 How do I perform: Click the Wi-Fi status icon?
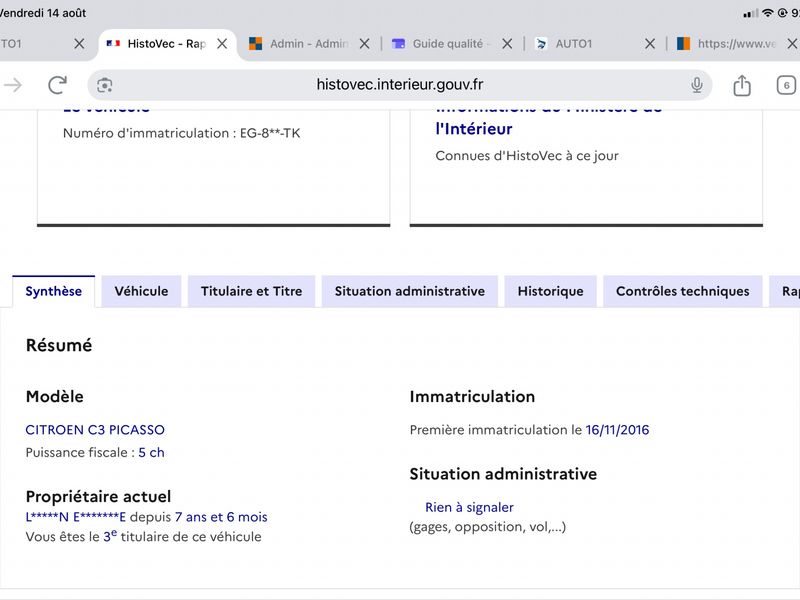point(767,13)
